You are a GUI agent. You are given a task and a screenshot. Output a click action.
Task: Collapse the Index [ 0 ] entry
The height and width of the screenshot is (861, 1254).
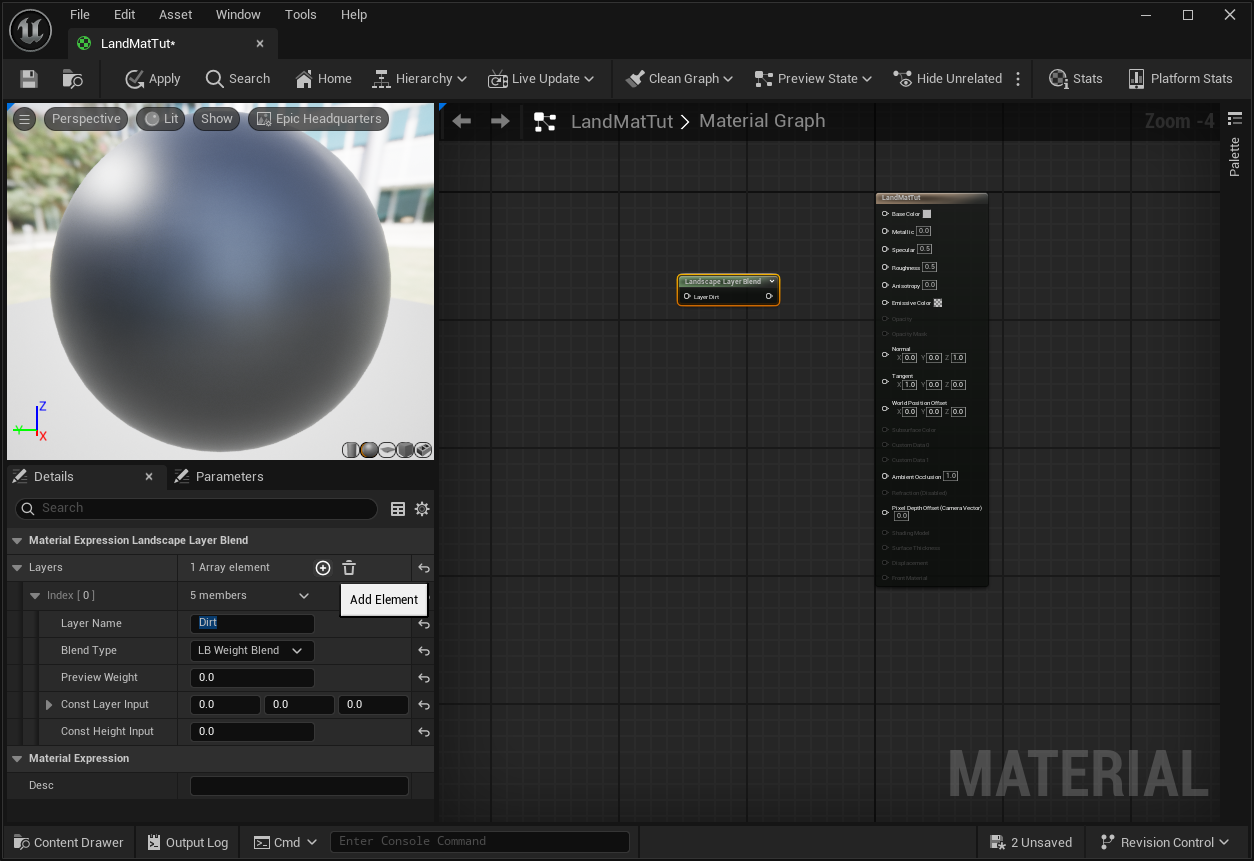point(35,595)
